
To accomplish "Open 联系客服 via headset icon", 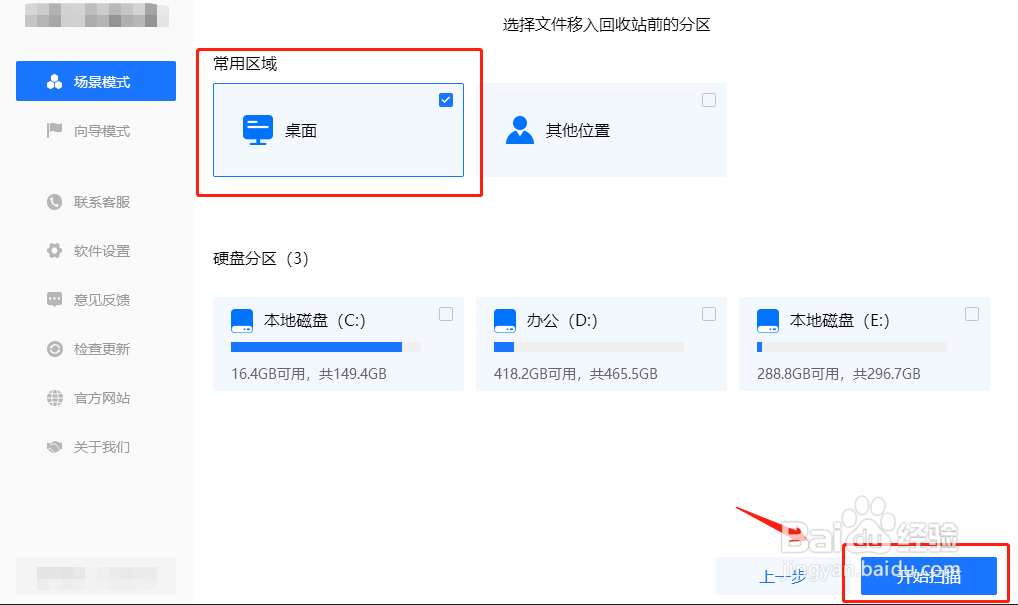I will (53, 202).
